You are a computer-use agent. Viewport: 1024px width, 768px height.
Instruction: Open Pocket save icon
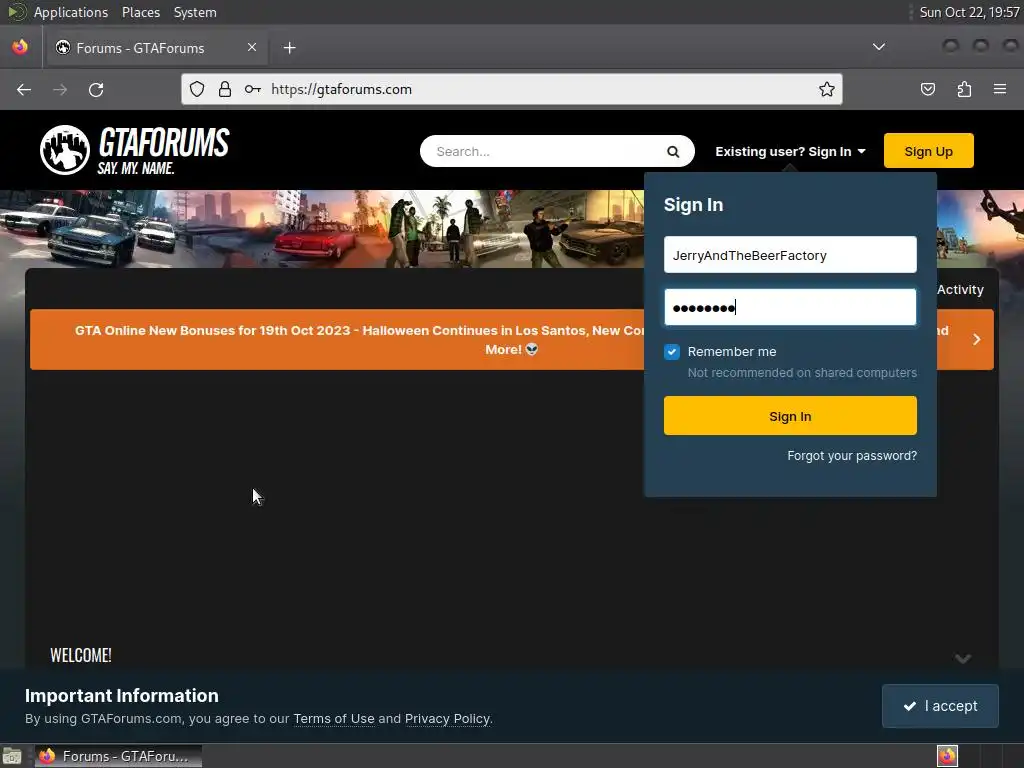point(928,89)
